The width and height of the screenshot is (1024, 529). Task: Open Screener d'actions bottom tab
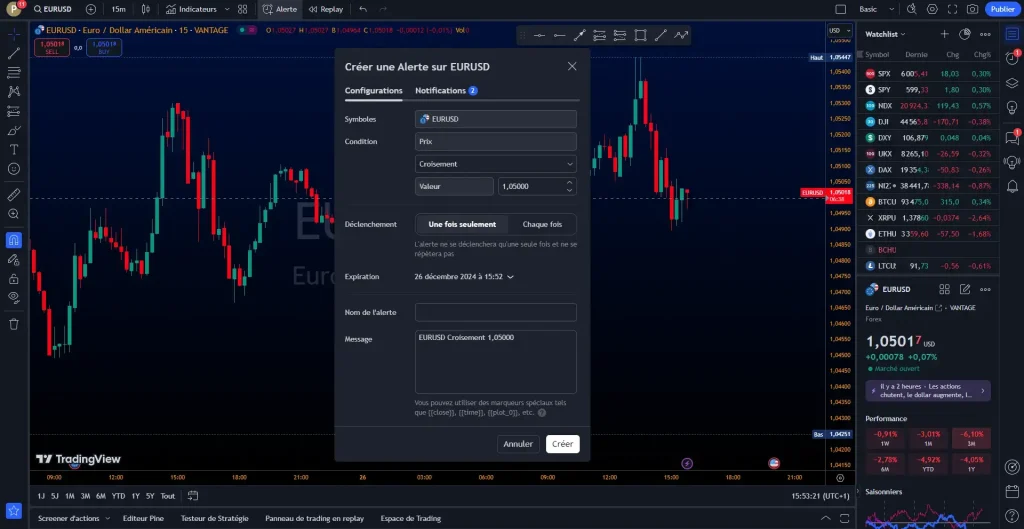(x=69, y=519)
